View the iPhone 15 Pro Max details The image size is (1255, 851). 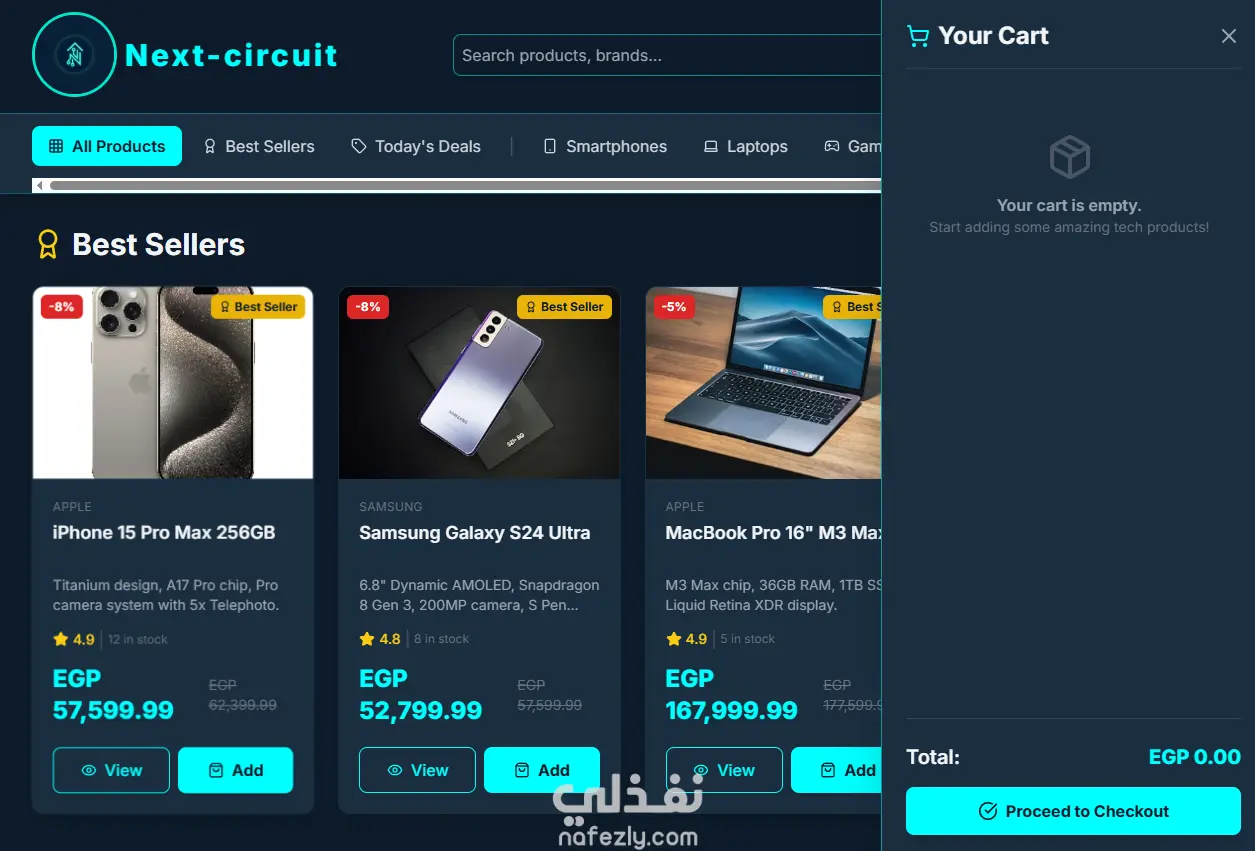tap(111, 770)
